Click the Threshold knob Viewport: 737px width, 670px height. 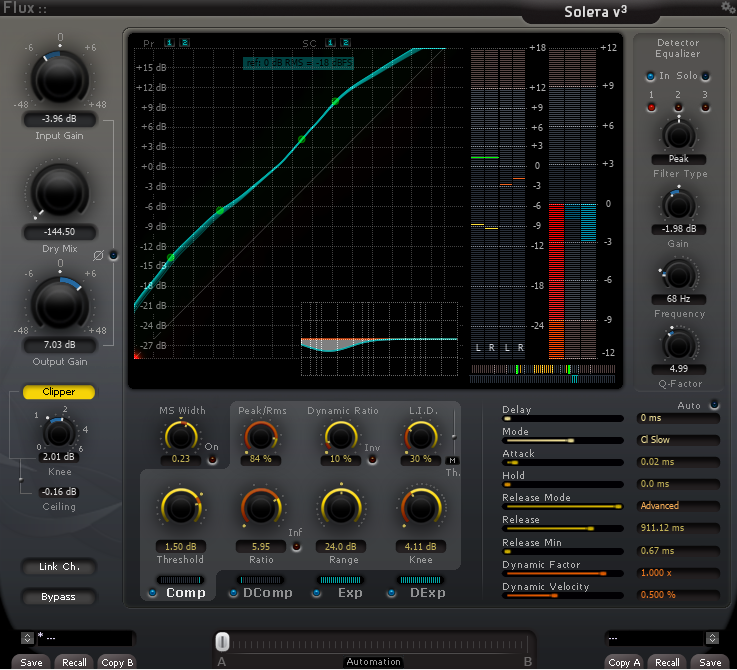(181, 507)
